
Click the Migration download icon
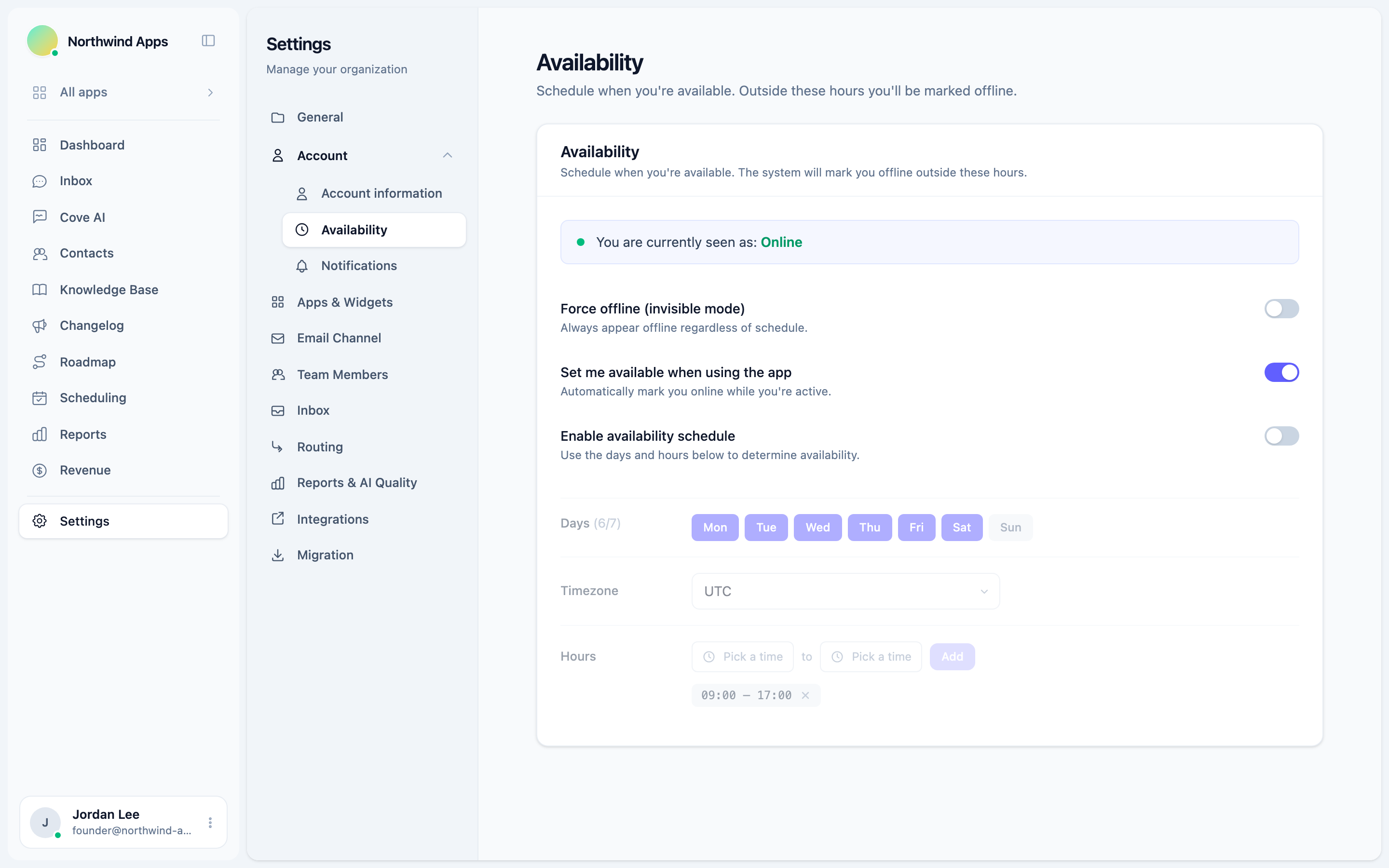278,555
